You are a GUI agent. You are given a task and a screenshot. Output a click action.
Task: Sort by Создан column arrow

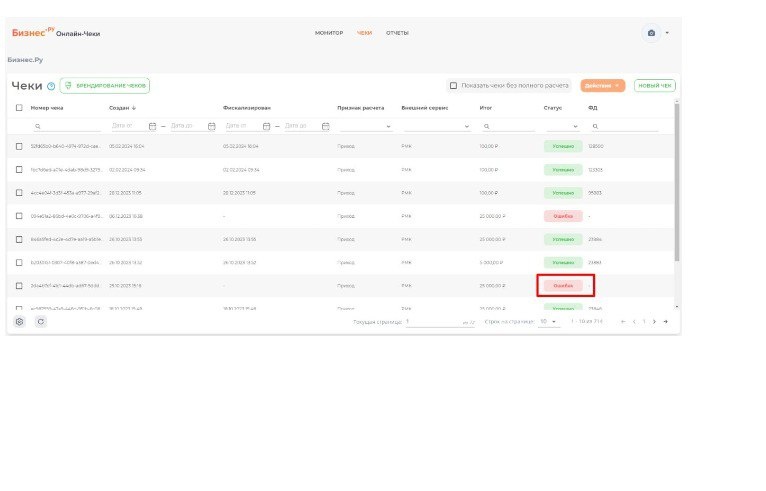coord(134,108)
